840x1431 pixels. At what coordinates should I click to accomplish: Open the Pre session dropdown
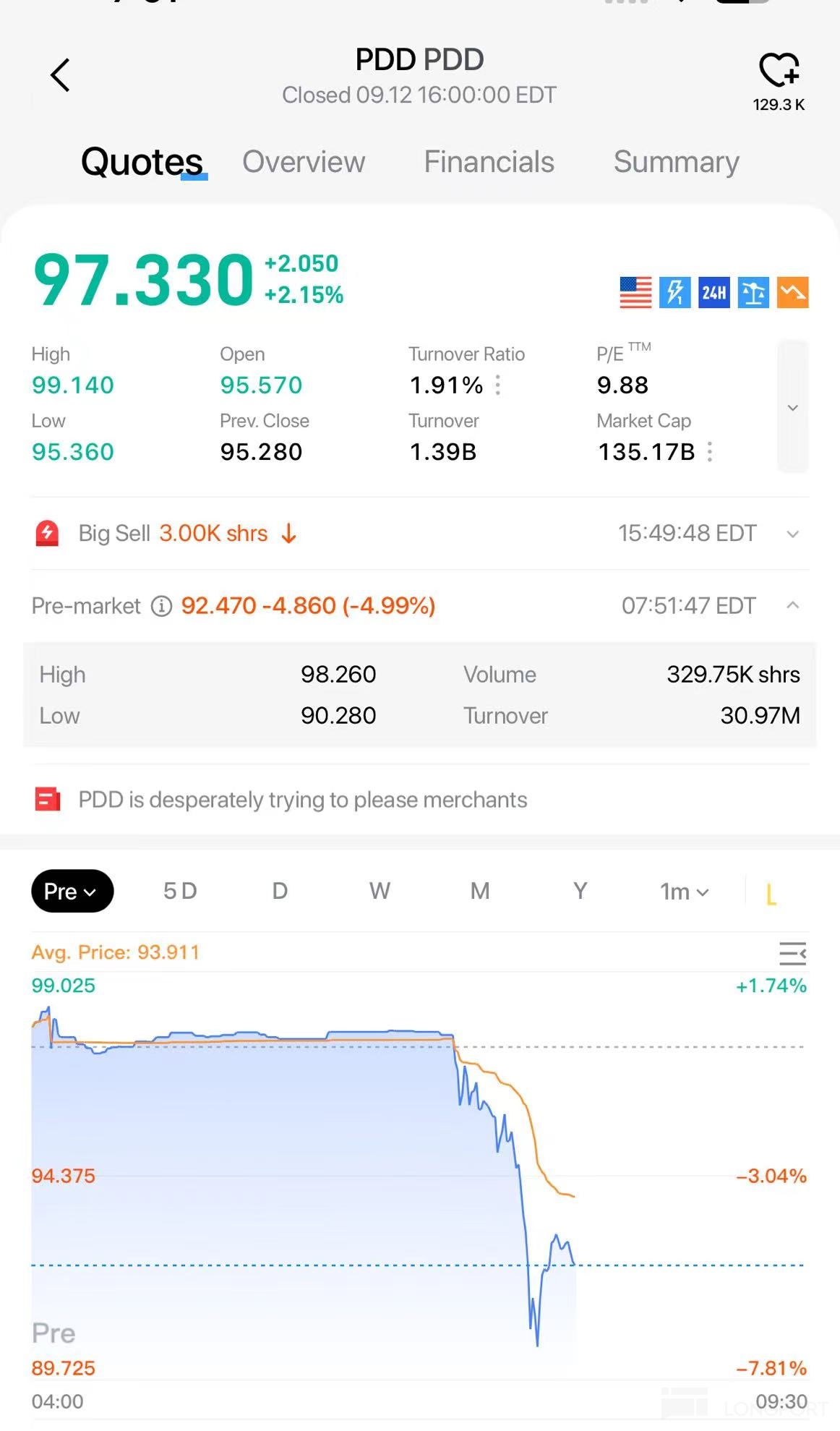tap(72, 891)
